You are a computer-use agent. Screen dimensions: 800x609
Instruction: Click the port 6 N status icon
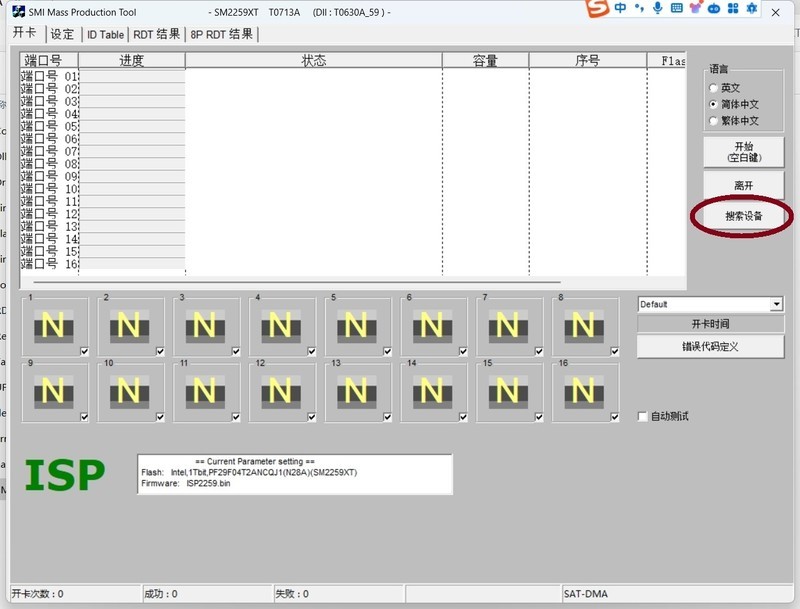tap(432, 326)
